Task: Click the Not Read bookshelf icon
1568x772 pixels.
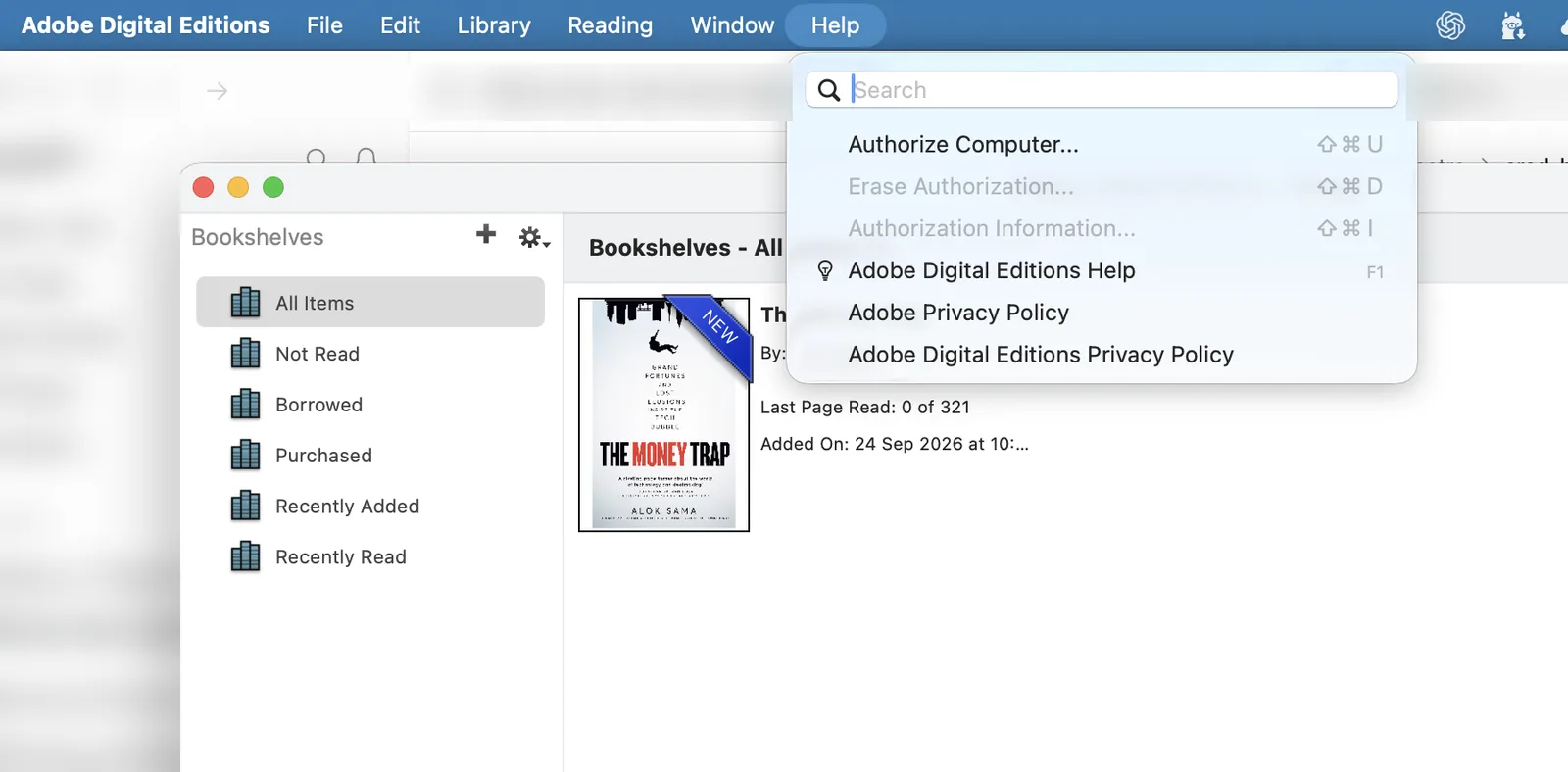Action: [x=245, y=354]
